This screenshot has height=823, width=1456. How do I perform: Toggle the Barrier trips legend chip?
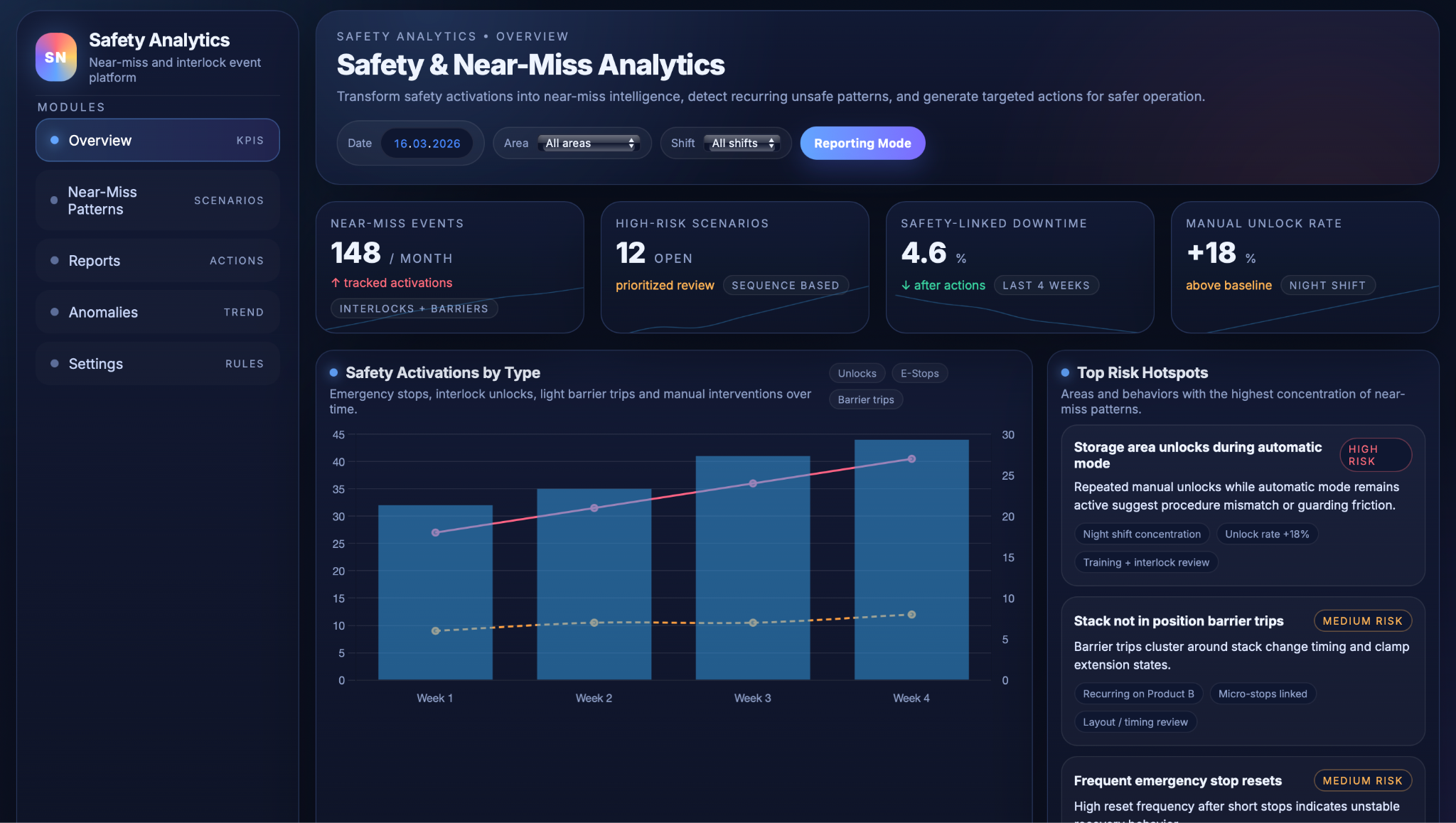[865, 399]
